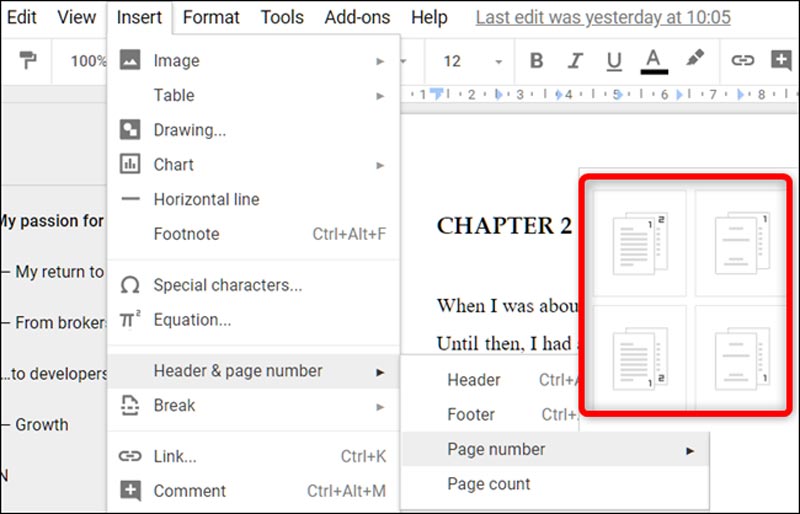800x514 pixels.
Task: Expand the Chart submenu arrow
Action: tap(380, 165)
